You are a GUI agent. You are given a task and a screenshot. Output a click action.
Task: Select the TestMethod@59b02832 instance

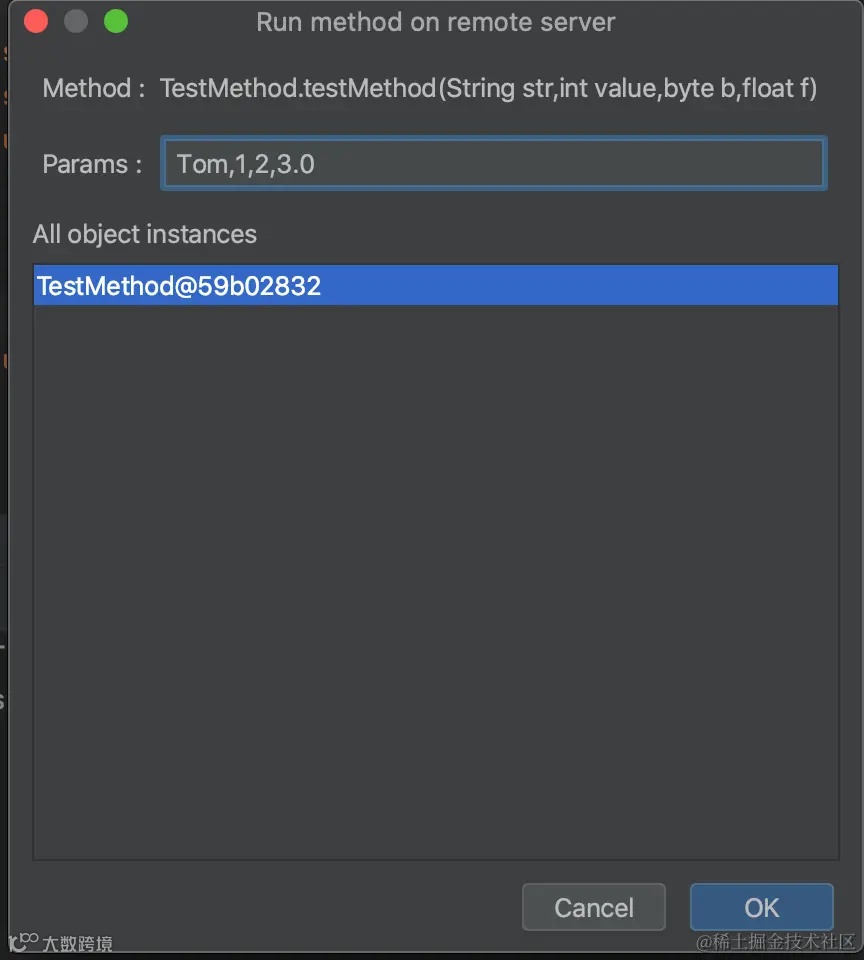[180, 286]
